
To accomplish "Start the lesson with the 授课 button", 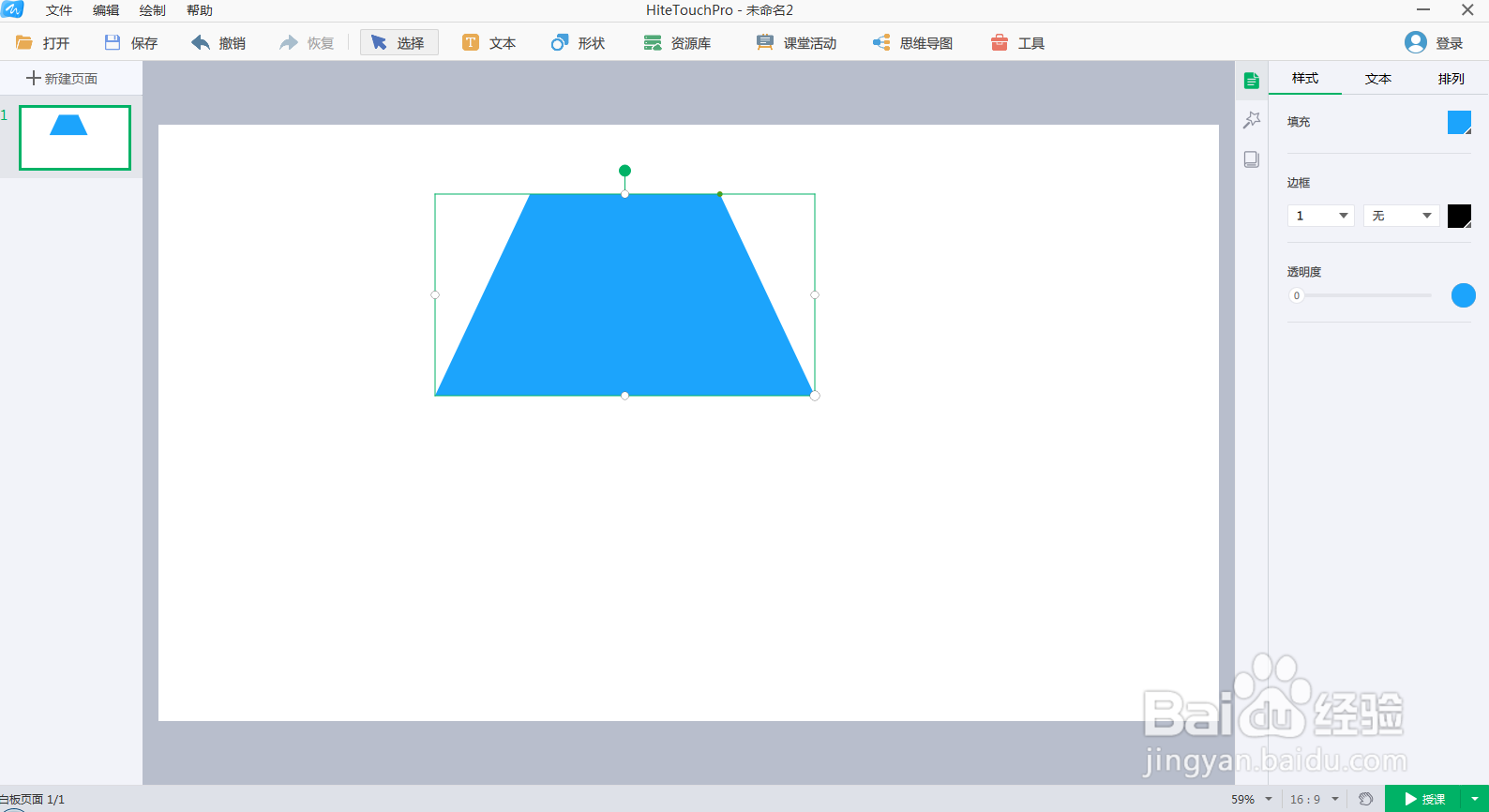I will click(1424, 799).
